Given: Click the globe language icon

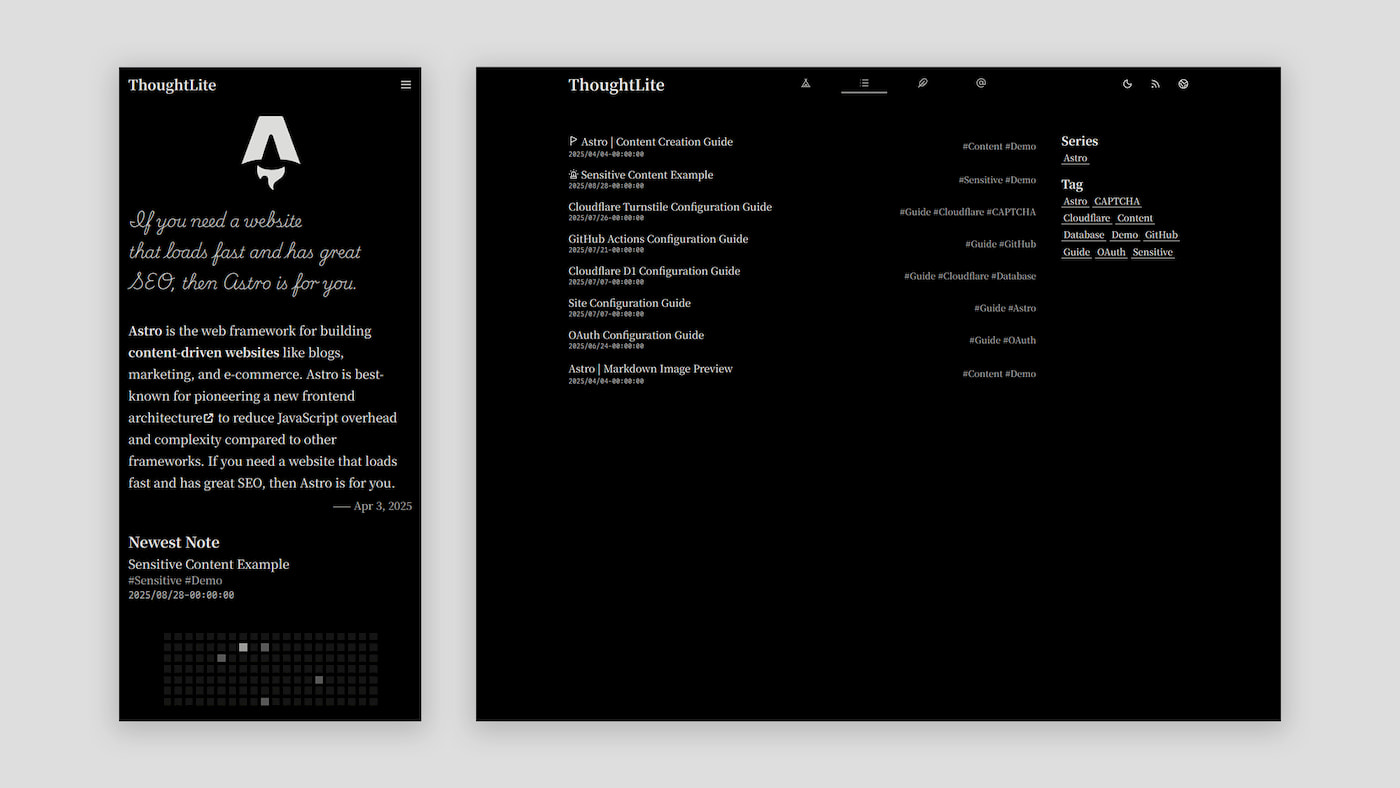Looking at the screenshot, I should [1183, 85].
